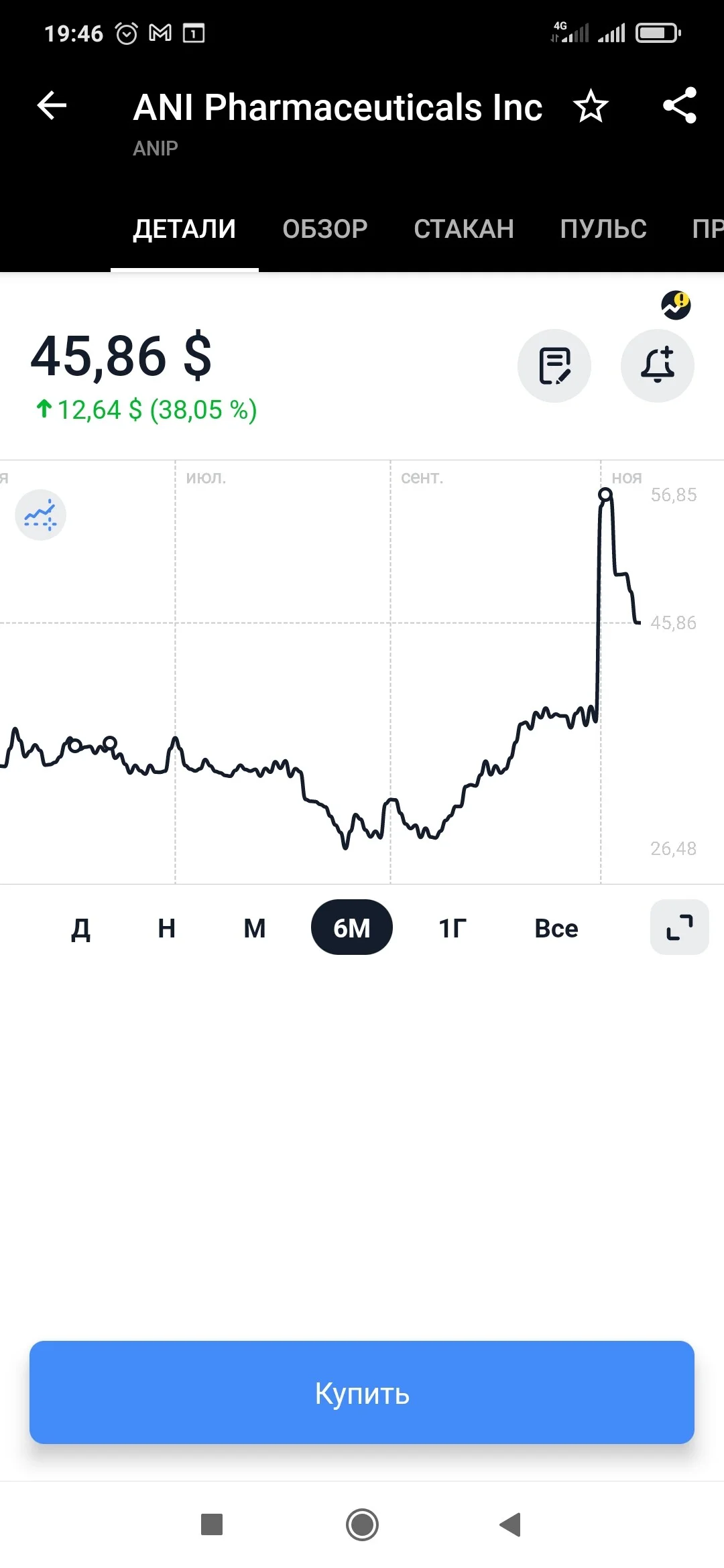Switch the chart type with indicator icon

pyautogui.click(x=41, y=515)
